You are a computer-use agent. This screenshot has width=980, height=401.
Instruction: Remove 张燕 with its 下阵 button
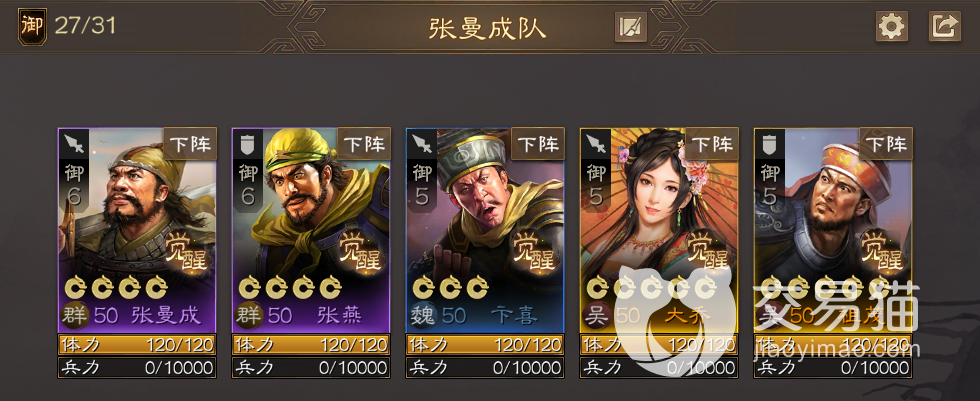[x=364, y=144]
